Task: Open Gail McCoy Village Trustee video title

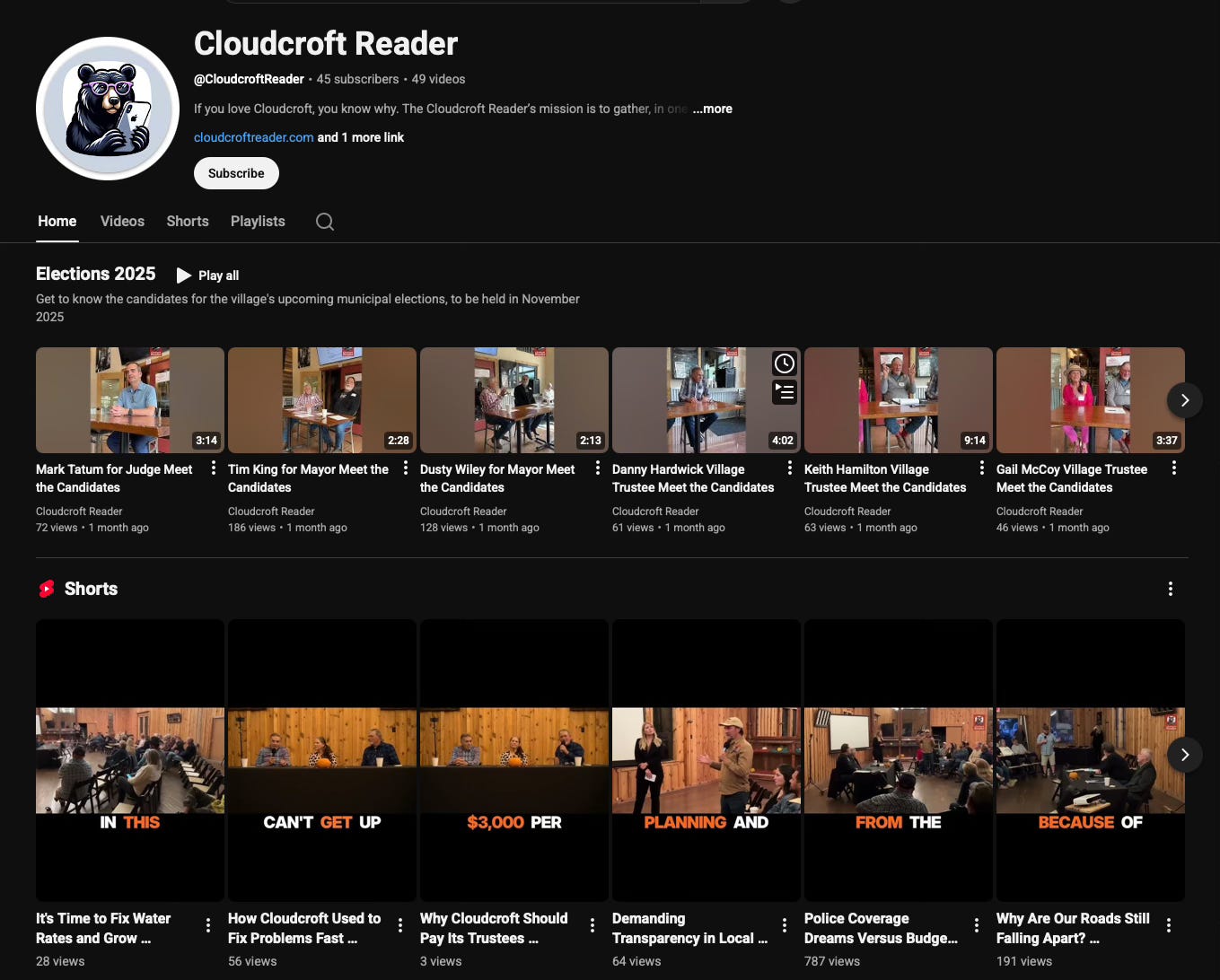Action: coord(1072,478)
